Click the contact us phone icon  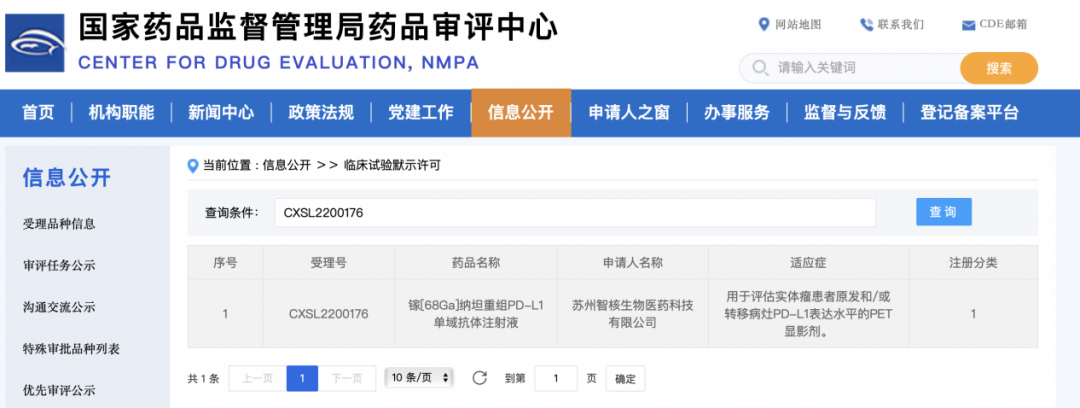(866, 25)
